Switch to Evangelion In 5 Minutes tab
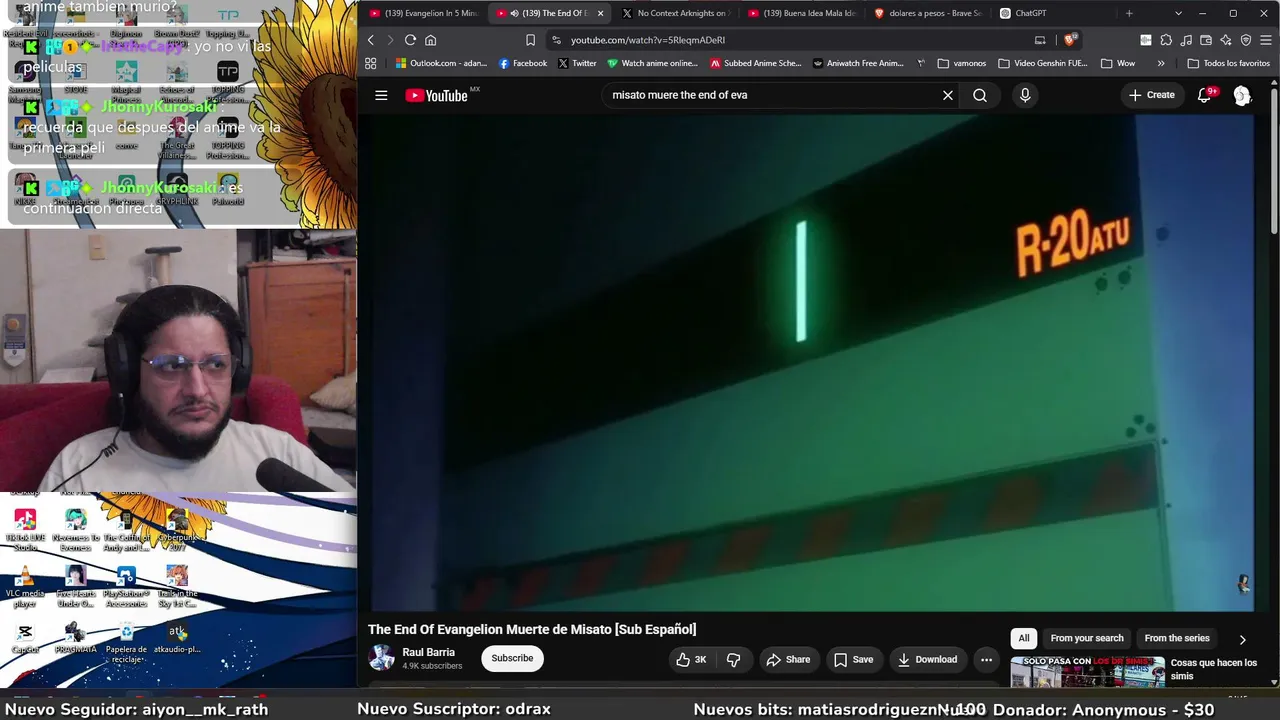This screenshot has height=720, width=1280. coord(424,13)
